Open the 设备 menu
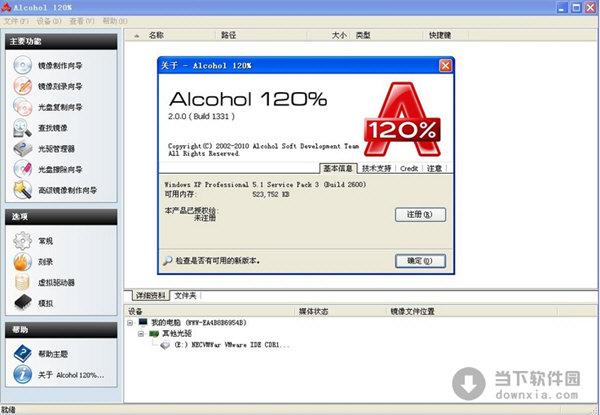Screen dimensions: 600x415 49,21
